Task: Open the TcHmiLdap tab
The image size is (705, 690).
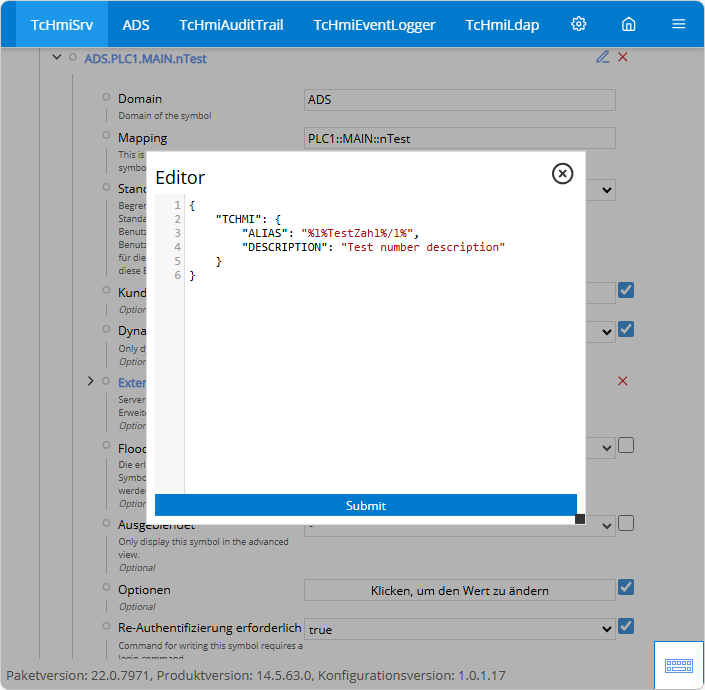Action: coord(502,25)
